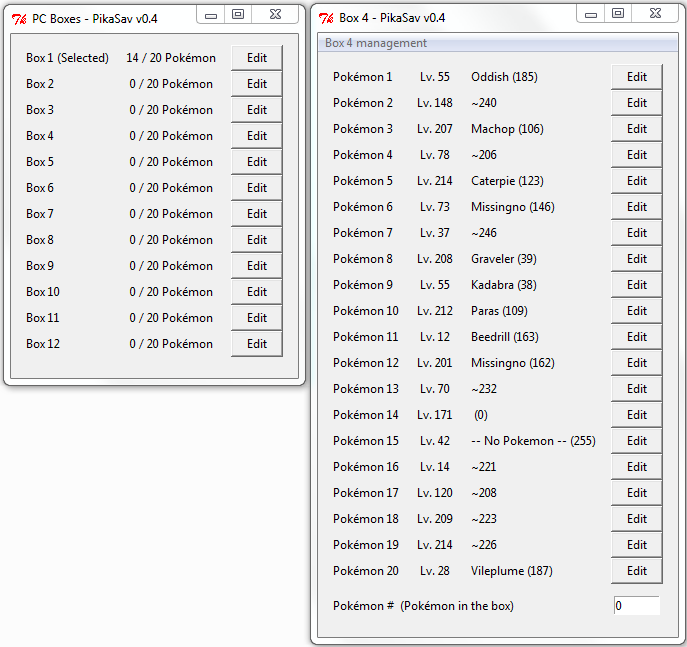Edit Box 3 in PC Boxes window

257,110
